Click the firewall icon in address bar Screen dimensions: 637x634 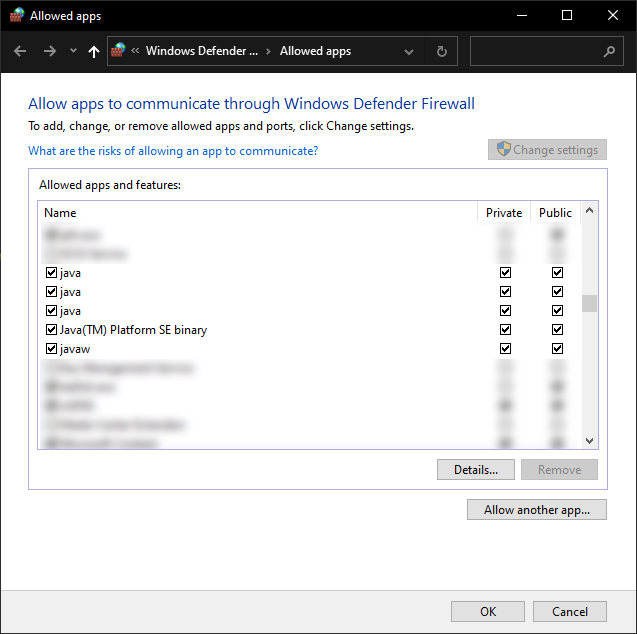click(119, 51)
